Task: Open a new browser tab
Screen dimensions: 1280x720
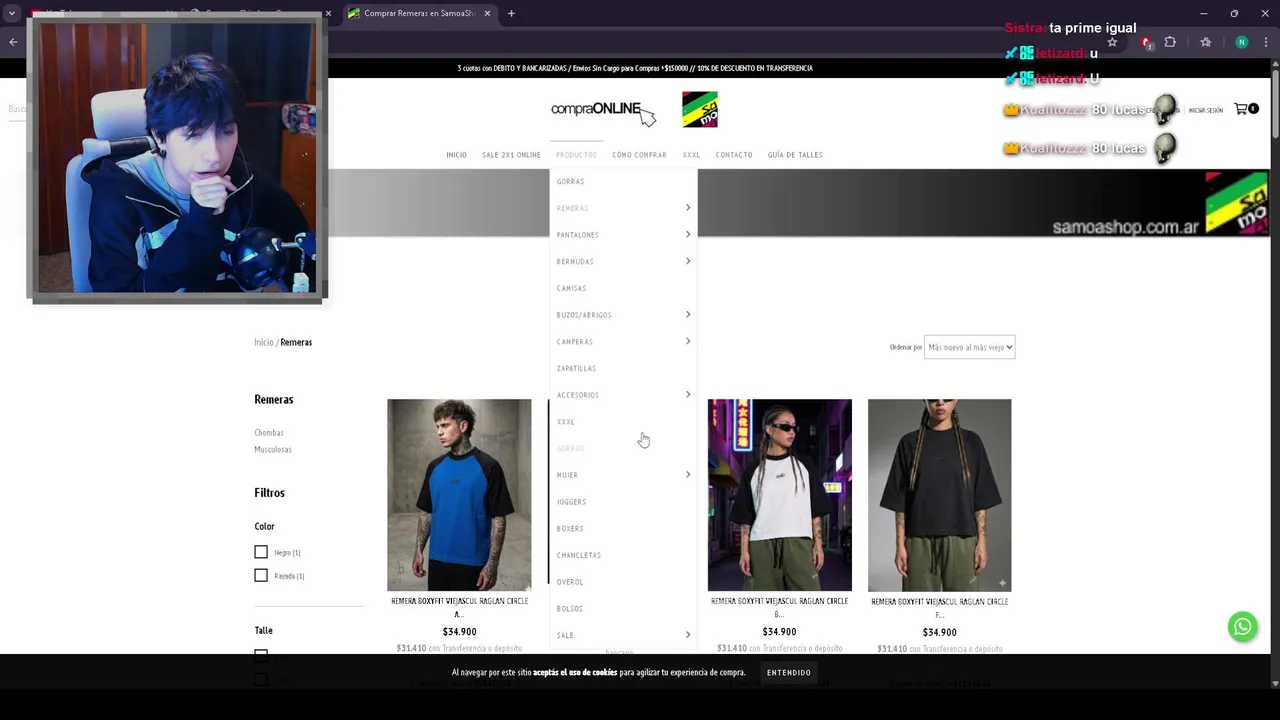Action: point(511,13)
